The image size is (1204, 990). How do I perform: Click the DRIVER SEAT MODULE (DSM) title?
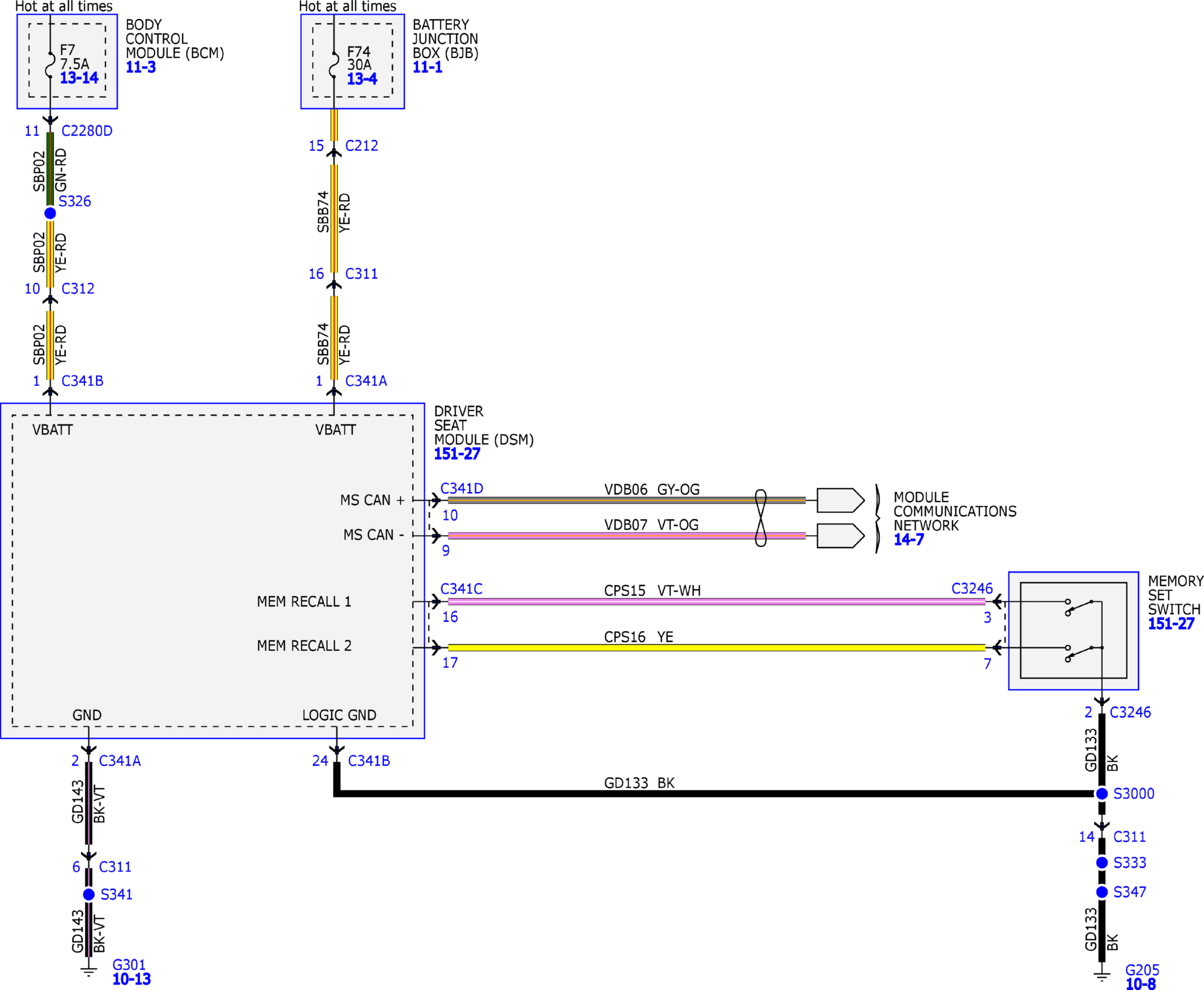point(484,425)
